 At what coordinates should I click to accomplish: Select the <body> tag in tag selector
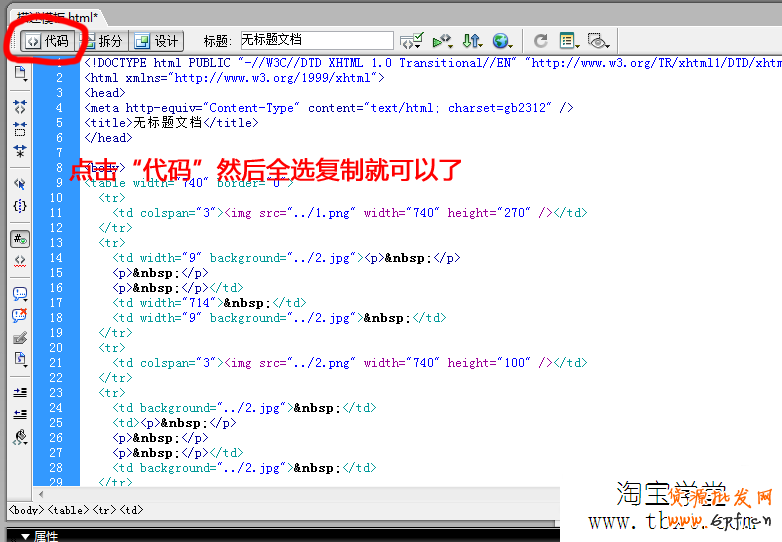click(x=26, y=510)
